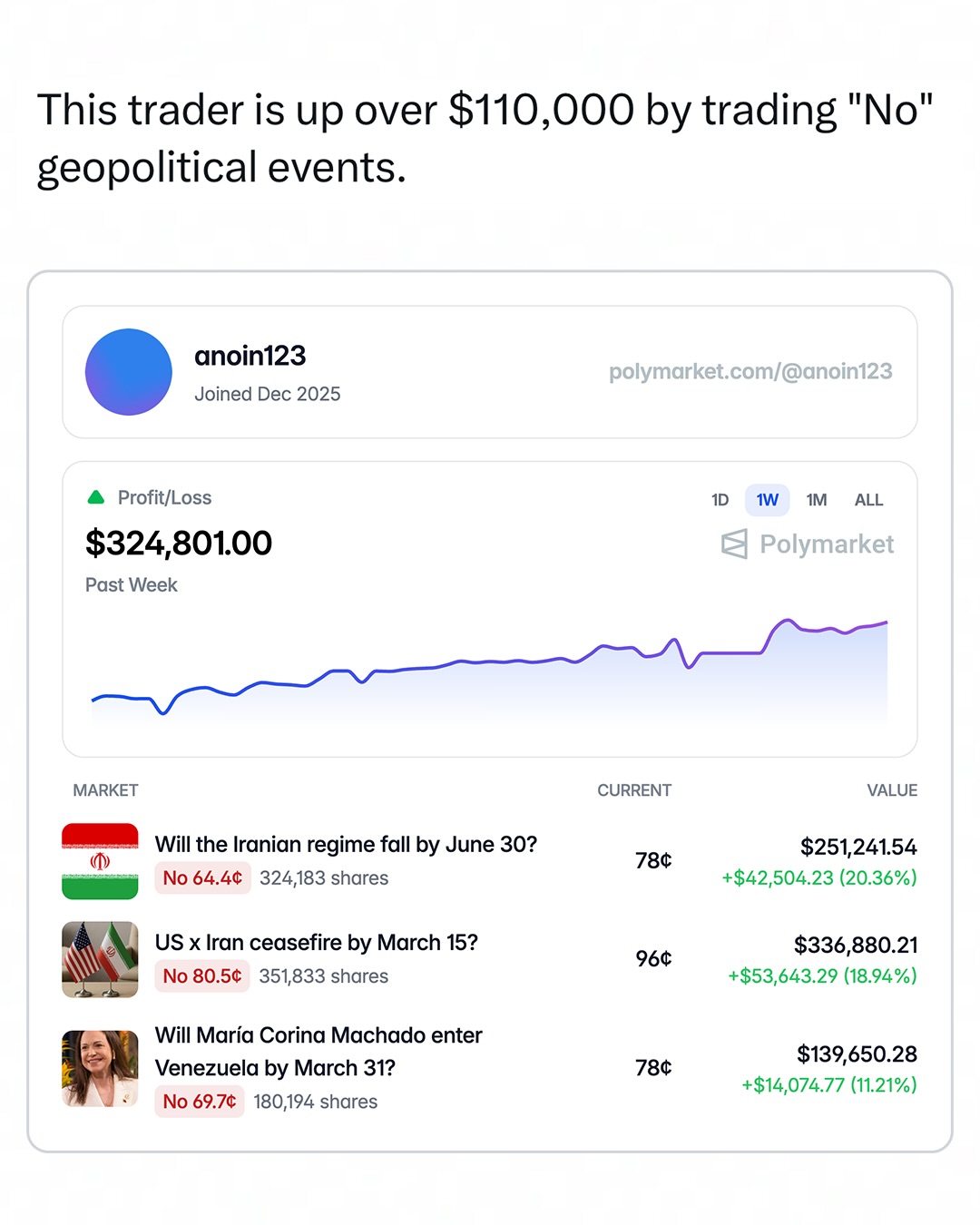Select the 1D time range tab
Image resolution: width=980 pixels, height=1225 pixels.
click(720, 500)
